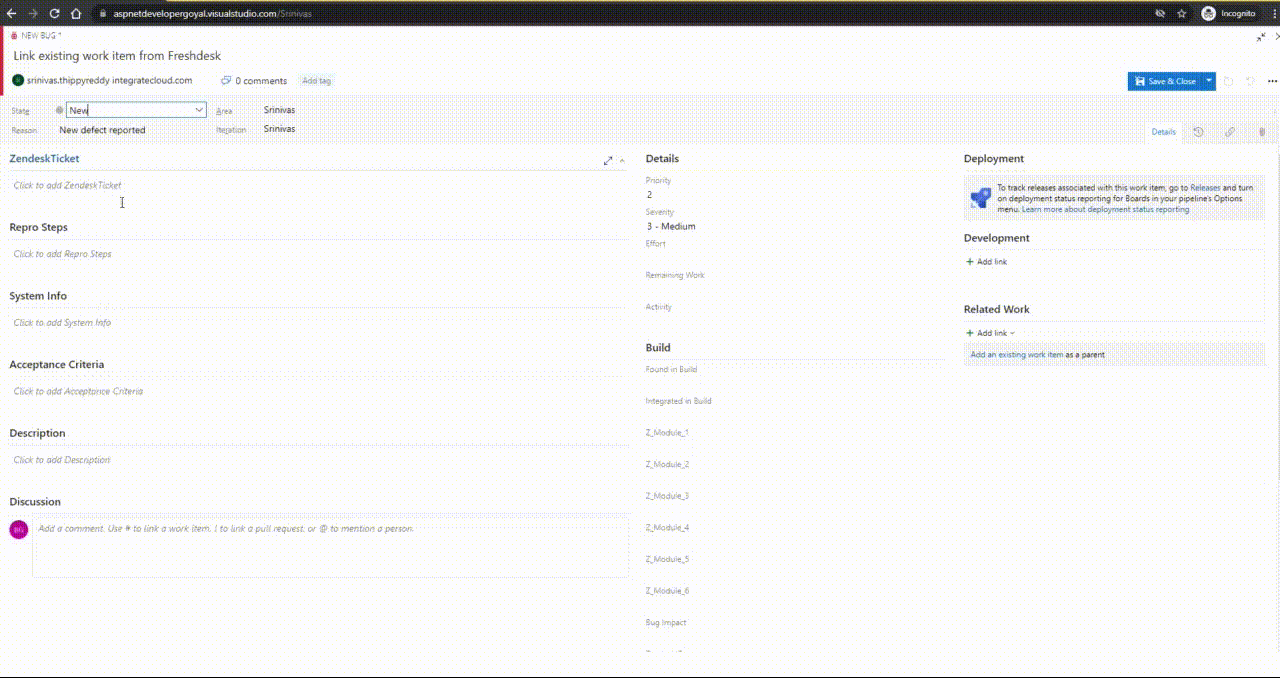
Task: Click the Z_Module_1 field
Action: click(795, 446)
